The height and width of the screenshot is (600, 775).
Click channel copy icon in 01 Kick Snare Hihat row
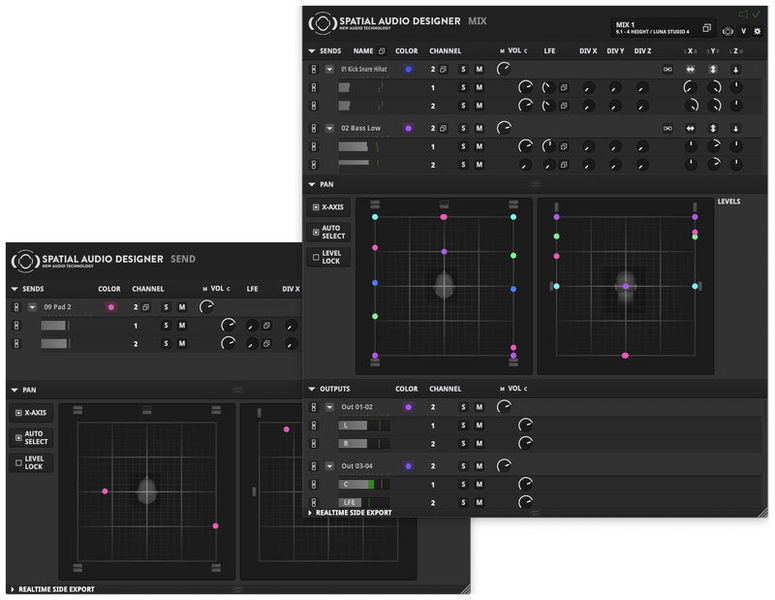coord(443,69)
